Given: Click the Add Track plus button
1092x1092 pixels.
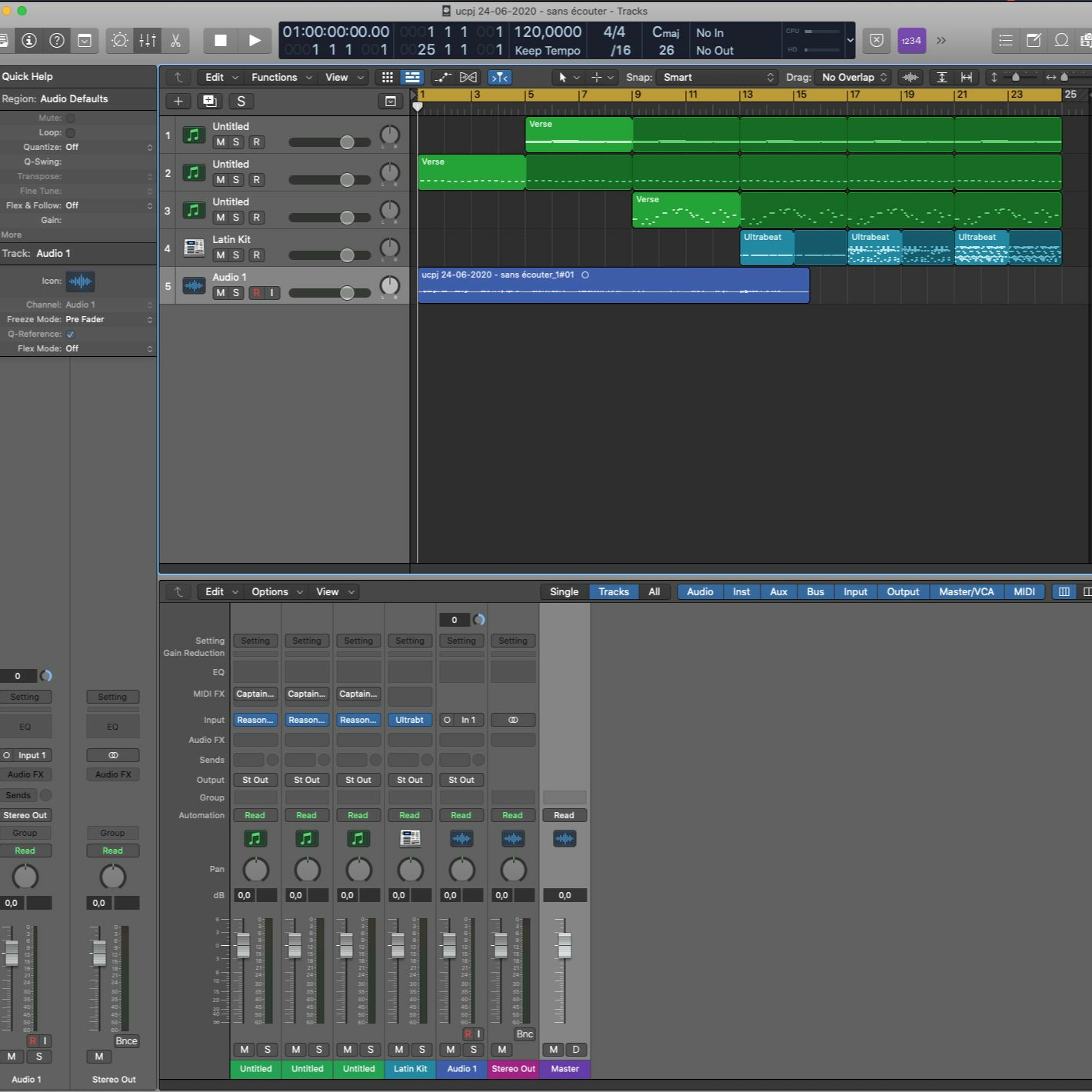Looking at the screenshot, I should point(178,101).
